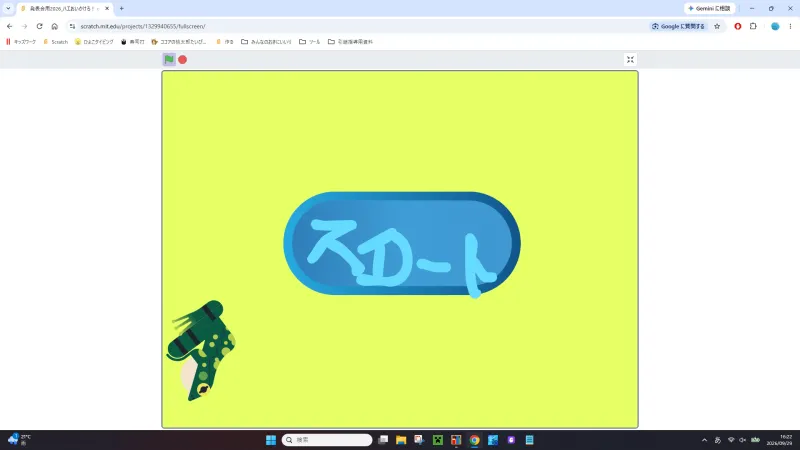Open network Wi-Fi settings in tray
Image resolution: width=800 pixels, height=450 pixels.
click(731, 440)
